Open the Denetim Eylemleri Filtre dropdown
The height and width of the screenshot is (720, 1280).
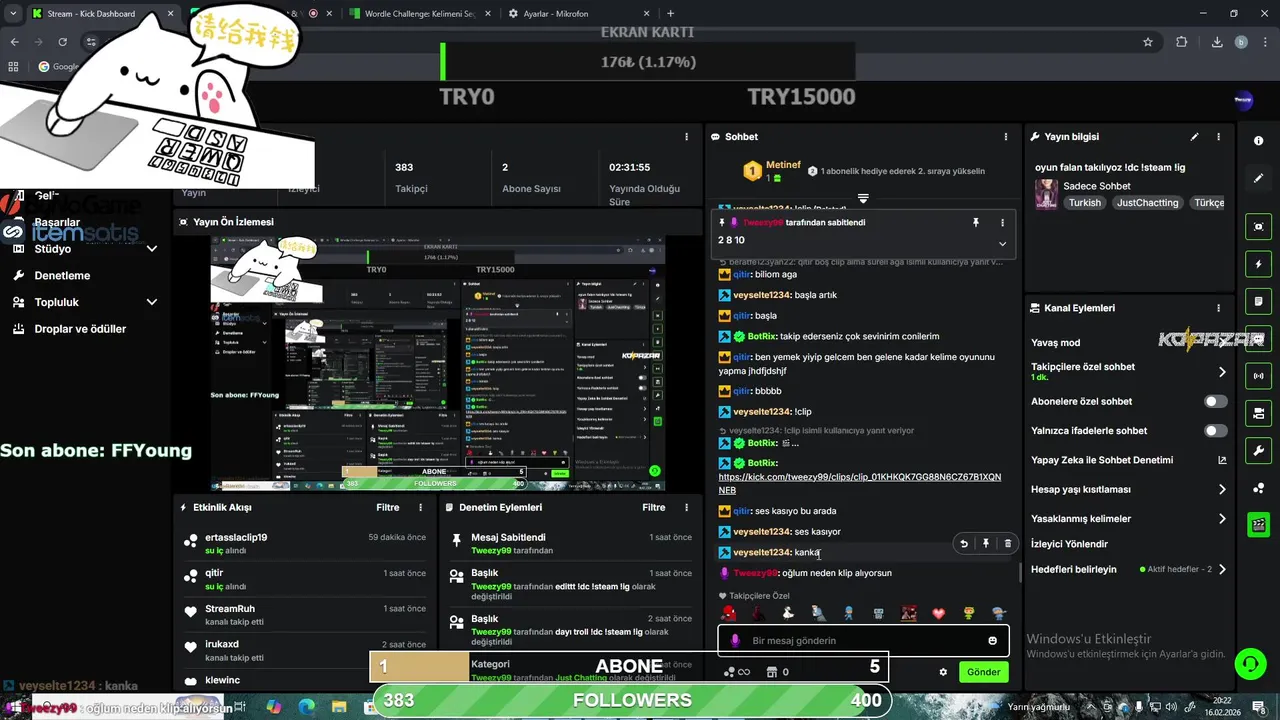[x=653, y=508]
